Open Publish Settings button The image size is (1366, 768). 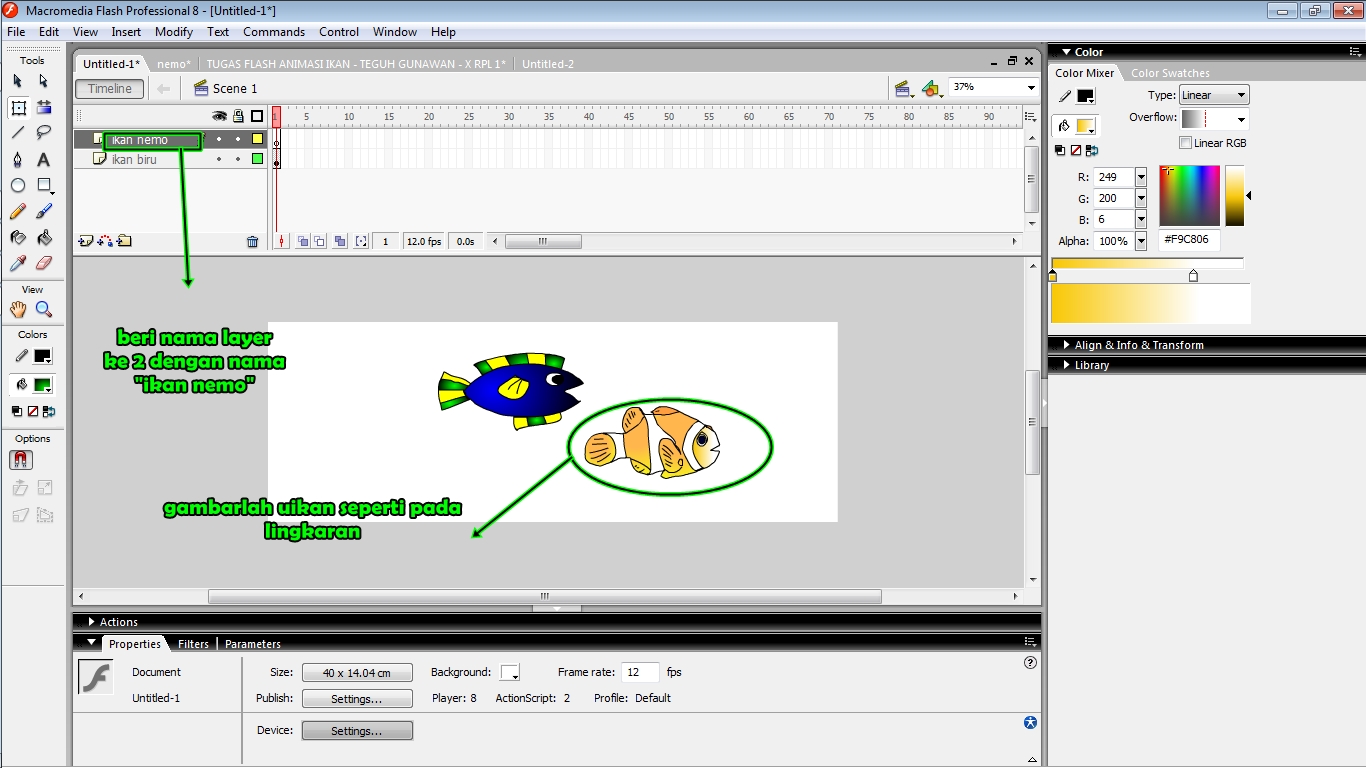click(357, 699)
